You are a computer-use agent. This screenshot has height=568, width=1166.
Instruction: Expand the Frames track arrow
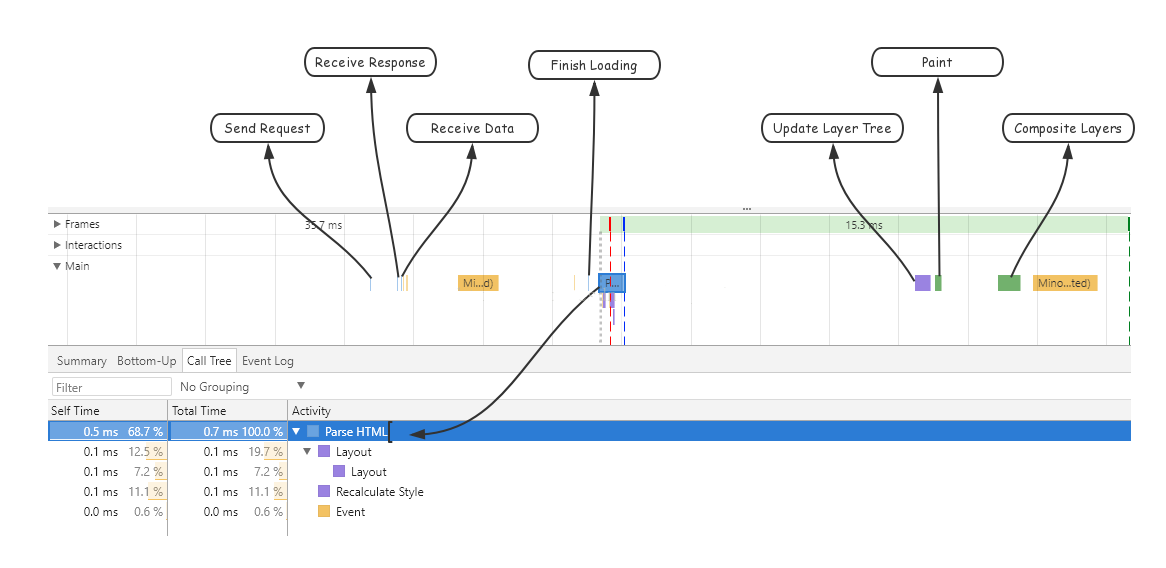[x=57, y=224]
